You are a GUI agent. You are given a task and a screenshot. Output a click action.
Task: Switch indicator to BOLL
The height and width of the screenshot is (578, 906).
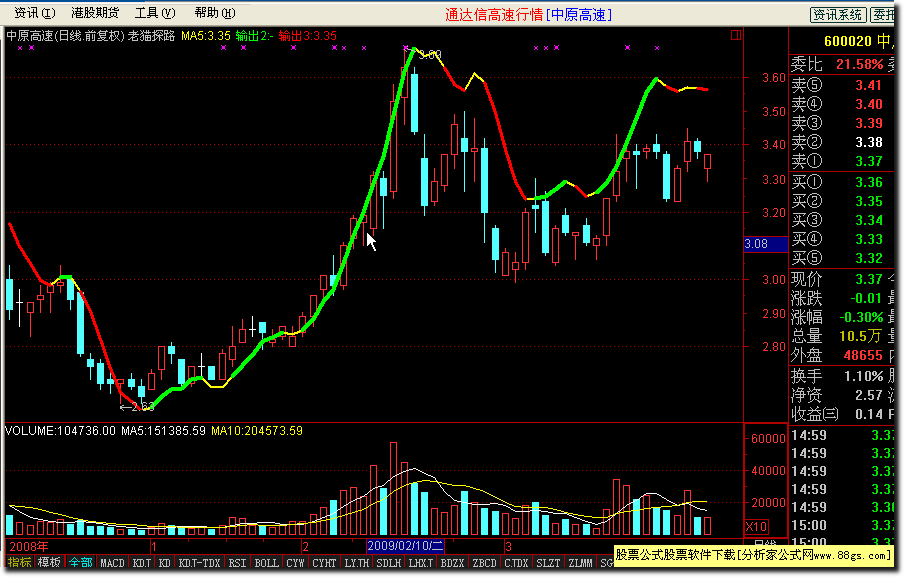(x=266, y=562)
